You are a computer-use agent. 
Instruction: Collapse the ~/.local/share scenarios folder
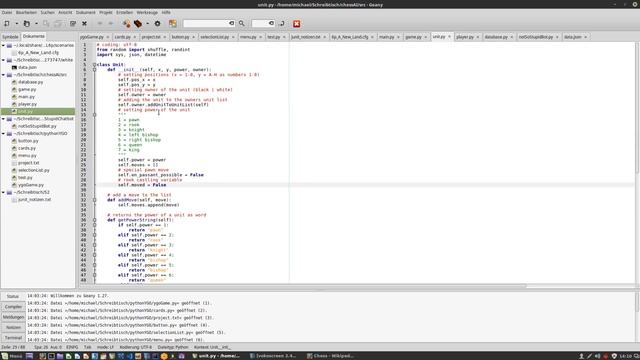(4, 45)
